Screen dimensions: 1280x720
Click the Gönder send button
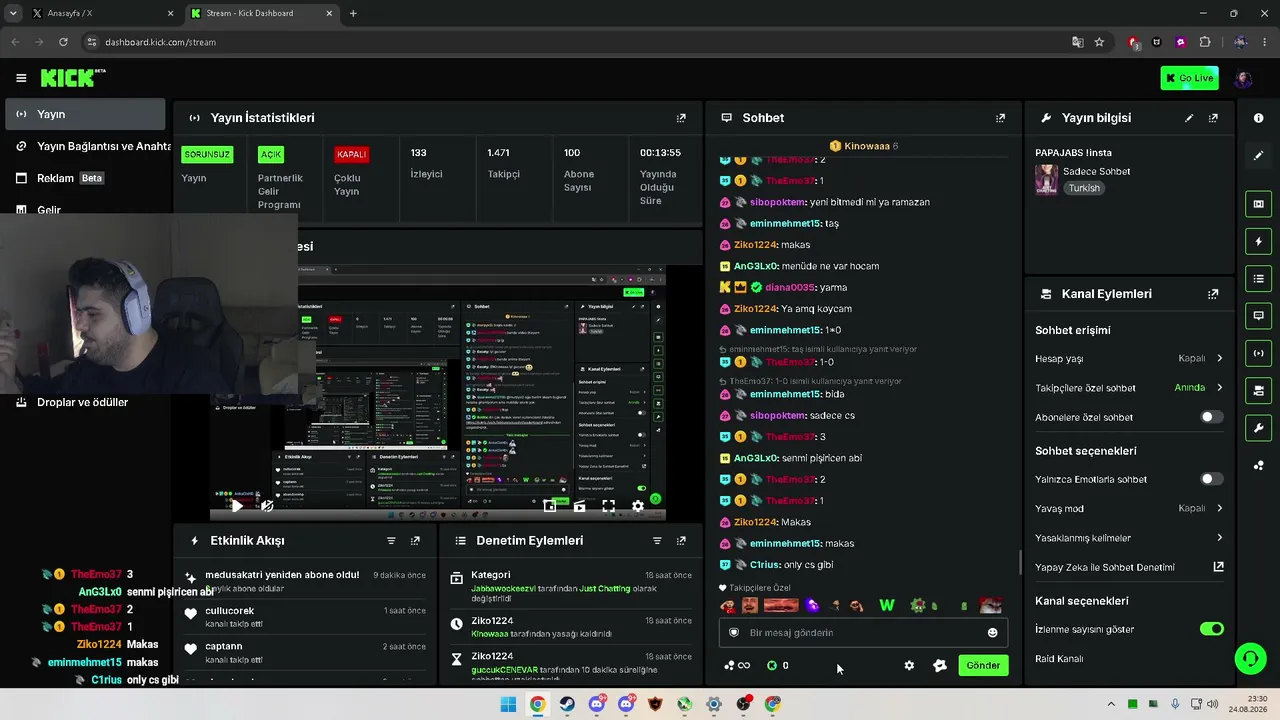[x=983, y=665]
